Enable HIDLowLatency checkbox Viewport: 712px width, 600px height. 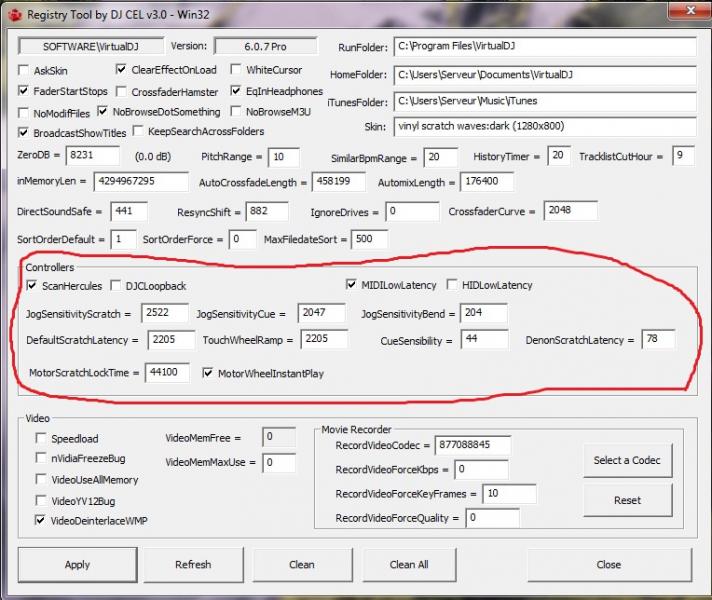[x=452, y=284]
